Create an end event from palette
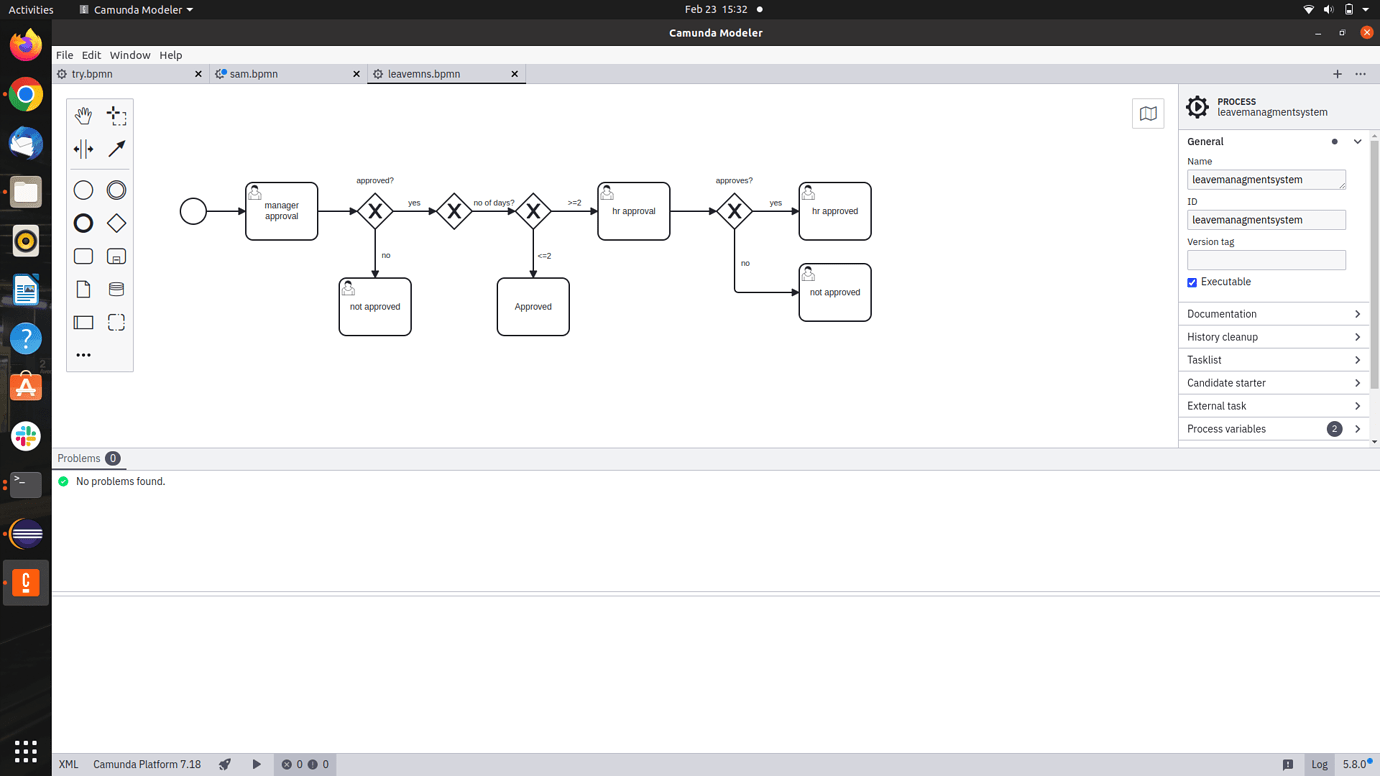 pos(83,223)
